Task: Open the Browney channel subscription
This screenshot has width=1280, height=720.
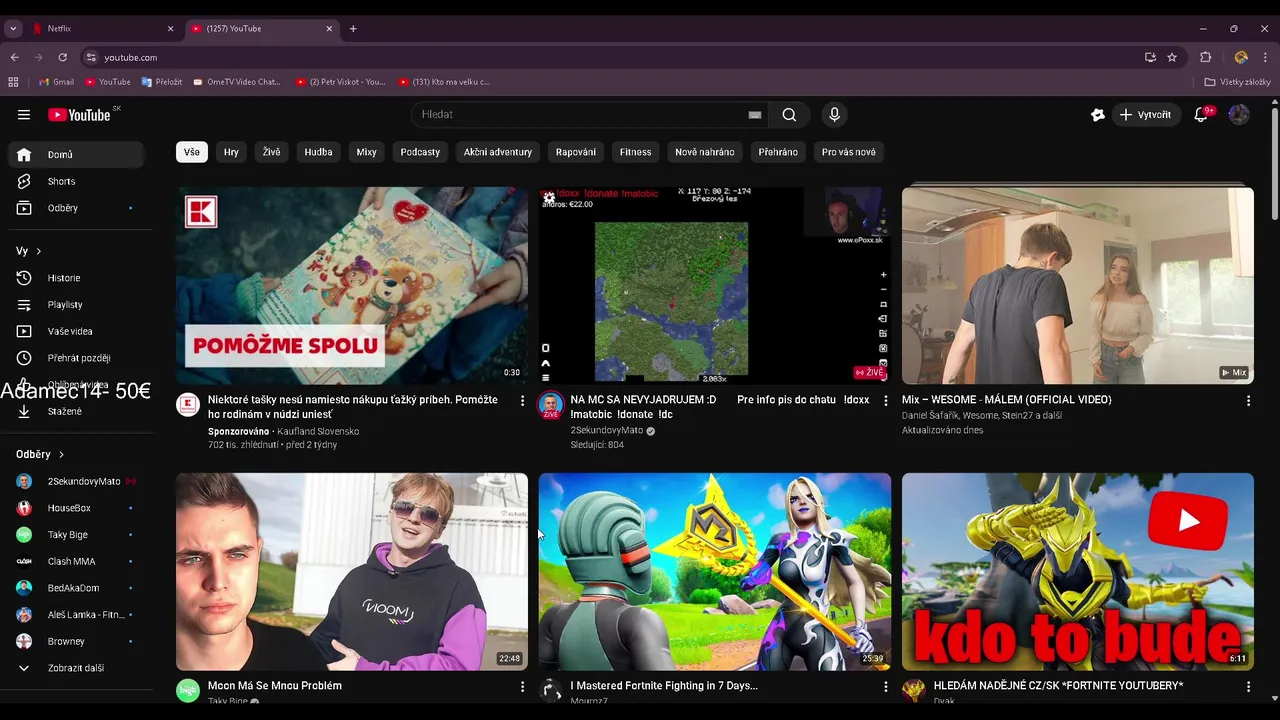Action: pos(76,641)
